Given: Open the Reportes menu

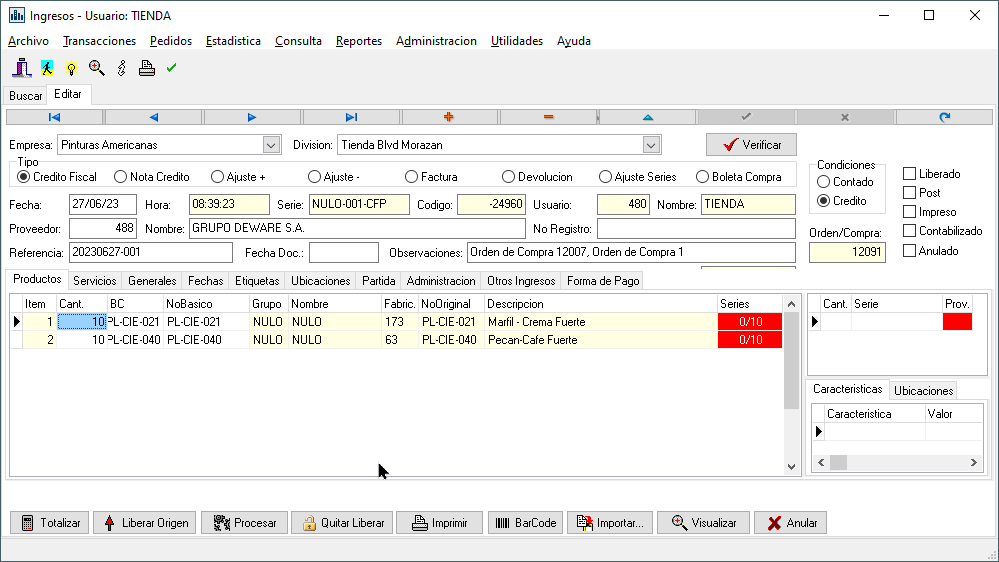Looking at the screenshot, I should 358,41.
